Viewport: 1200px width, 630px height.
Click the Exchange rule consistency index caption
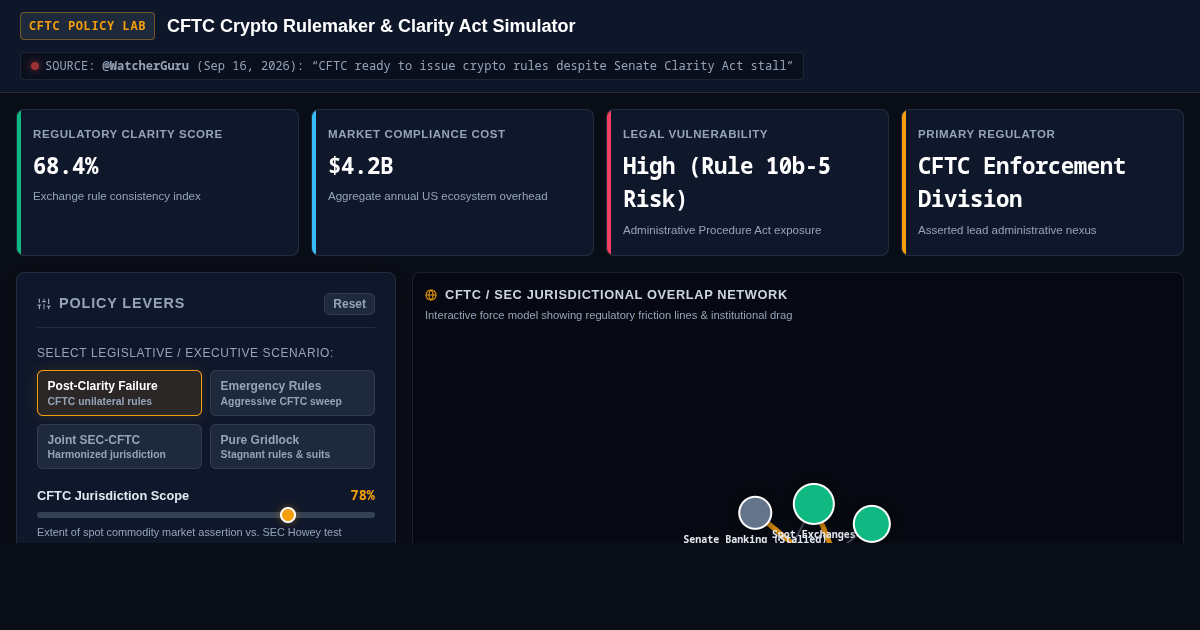(x=117, y=196)
